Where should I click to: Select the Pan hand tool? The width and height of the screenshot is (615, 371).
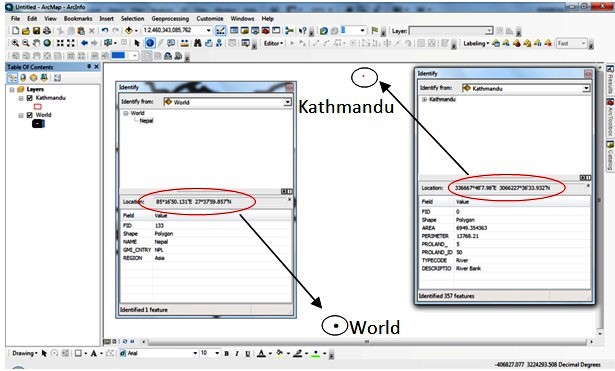[x=36, y=43]
